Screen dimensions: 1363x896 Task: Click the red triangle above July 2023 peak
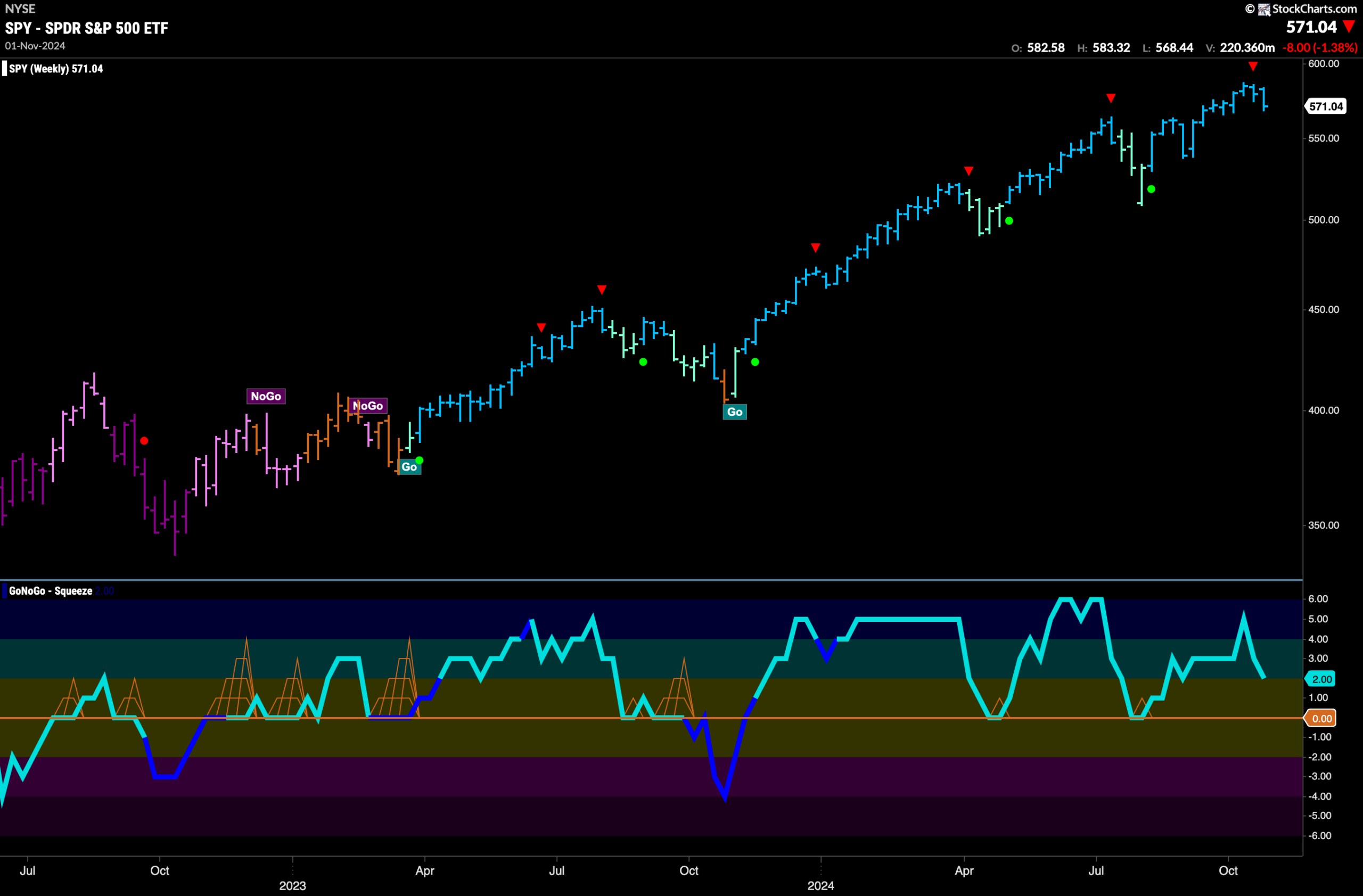click(x=601, y=289)
